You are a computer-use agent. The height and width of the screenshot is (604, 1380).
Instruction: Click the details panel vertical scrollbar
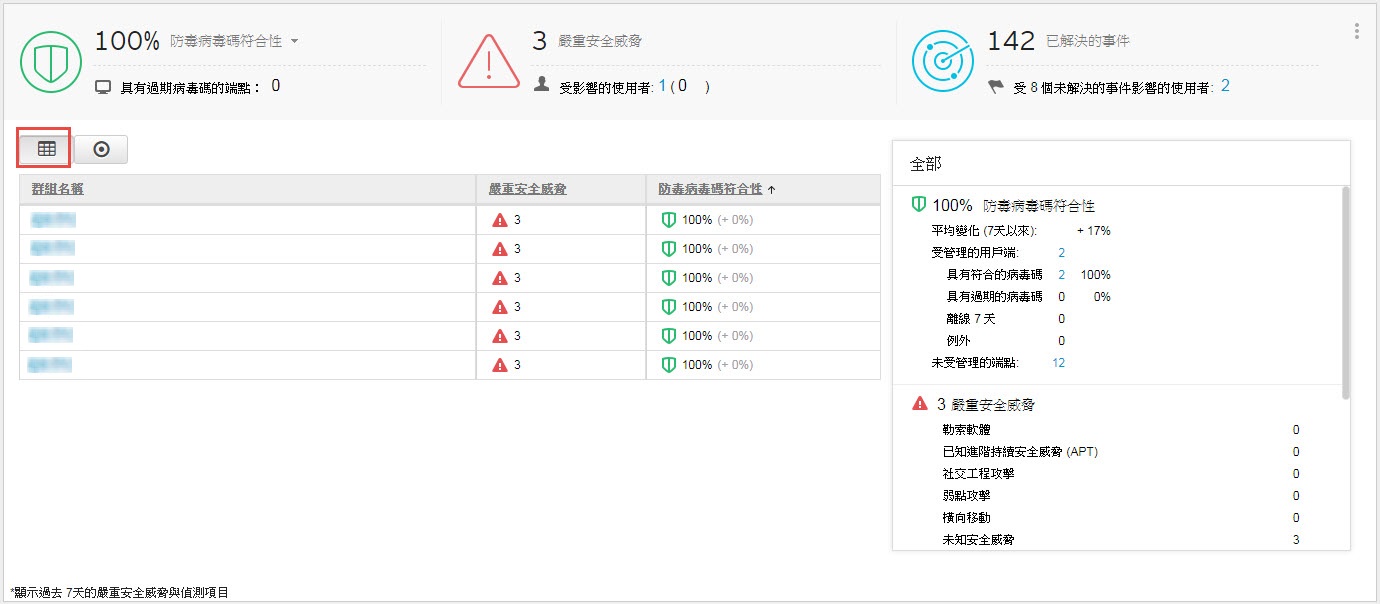pos(1346,292)
